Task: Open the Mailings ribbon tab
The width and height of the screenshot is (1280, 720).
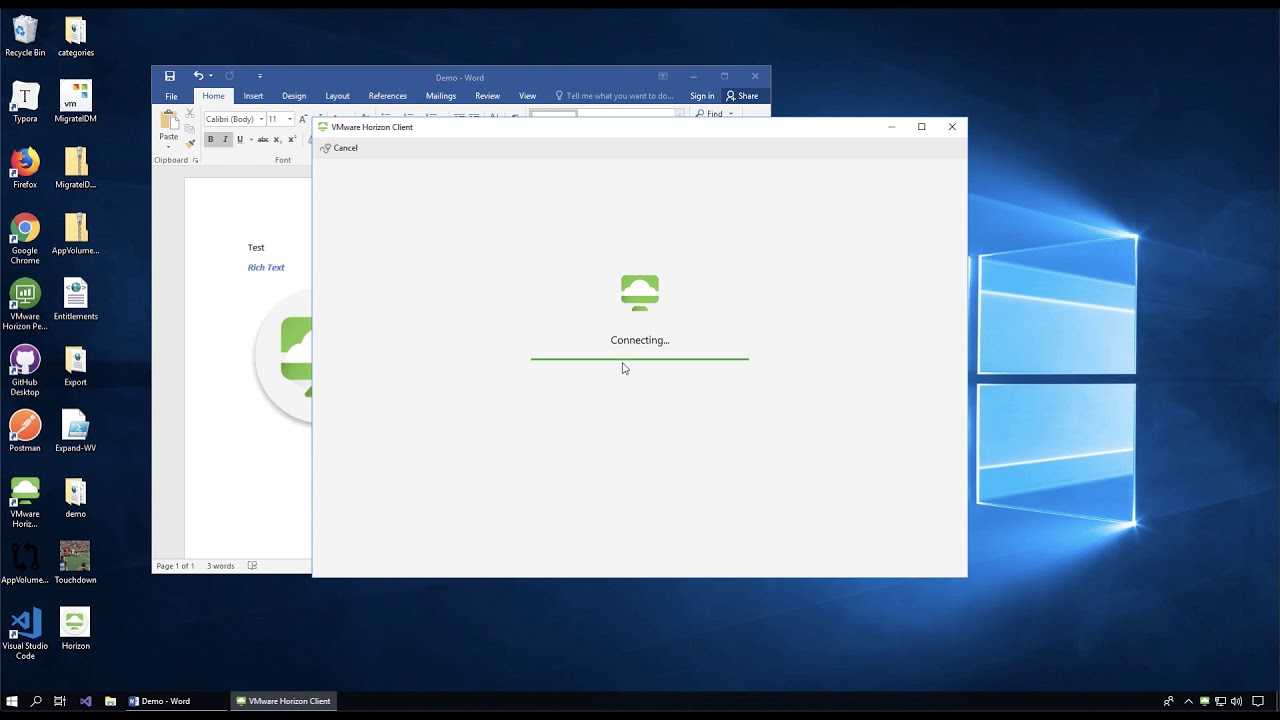Action: point(441,96)
